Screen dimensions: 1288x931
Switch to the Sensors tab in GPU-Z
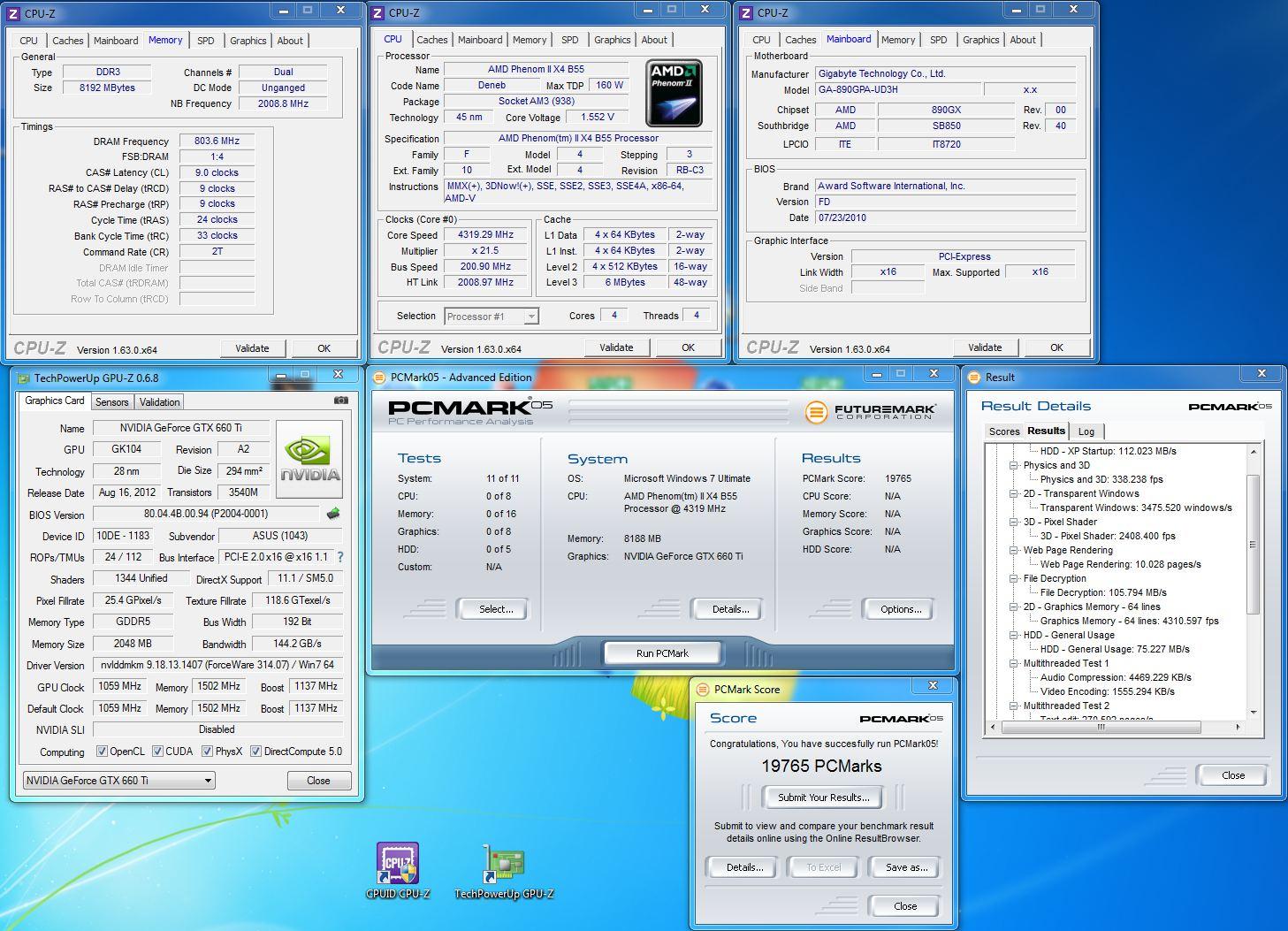coord(112,401)
